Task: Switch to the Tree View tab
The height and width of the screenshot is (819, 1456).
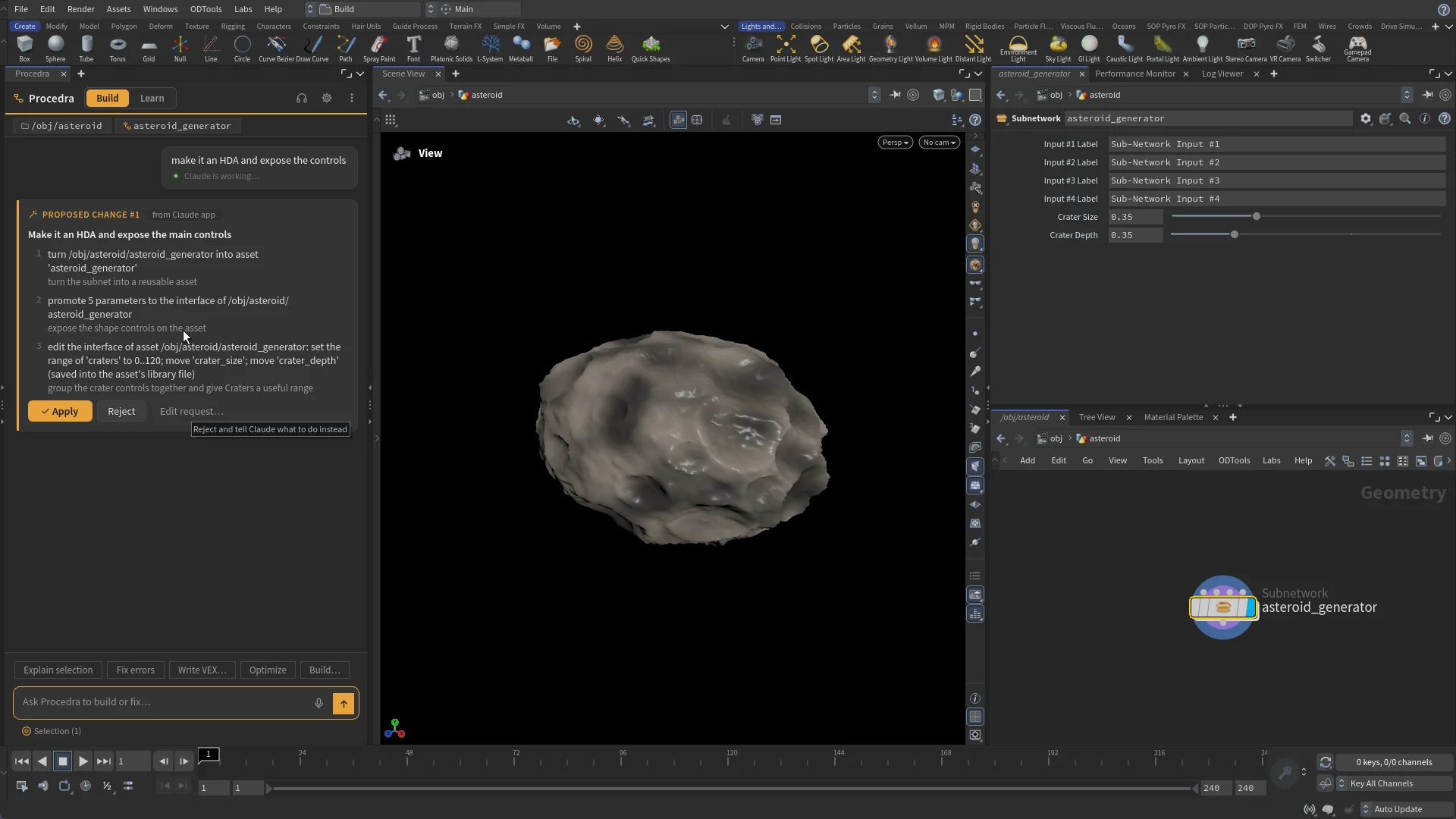Action: coord(1097,417)
